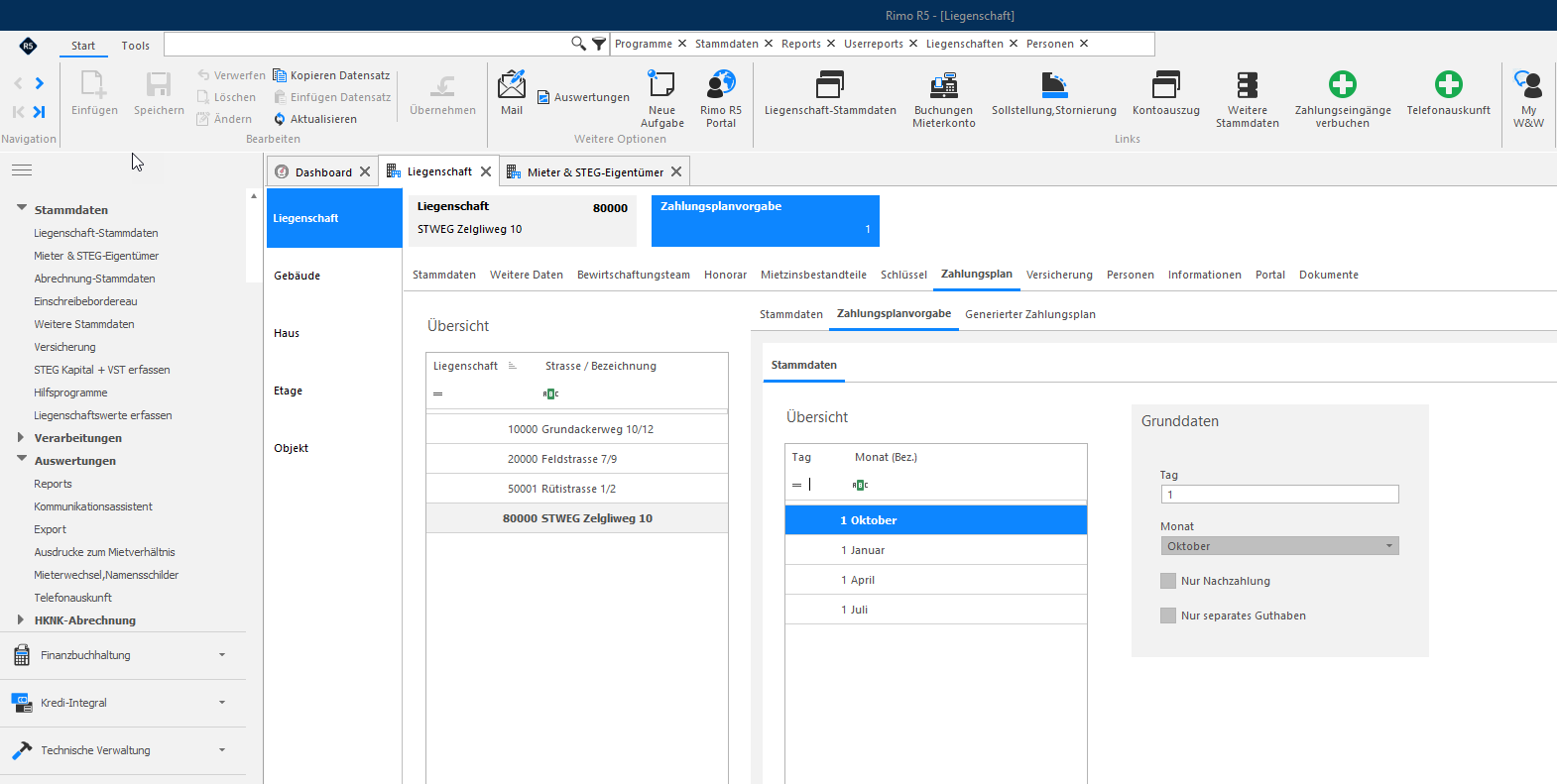Viewport: 1557px width, 784px height.
Task: Open the Mieter & STEG-Eigentümer tab
Action: (595, 171)
